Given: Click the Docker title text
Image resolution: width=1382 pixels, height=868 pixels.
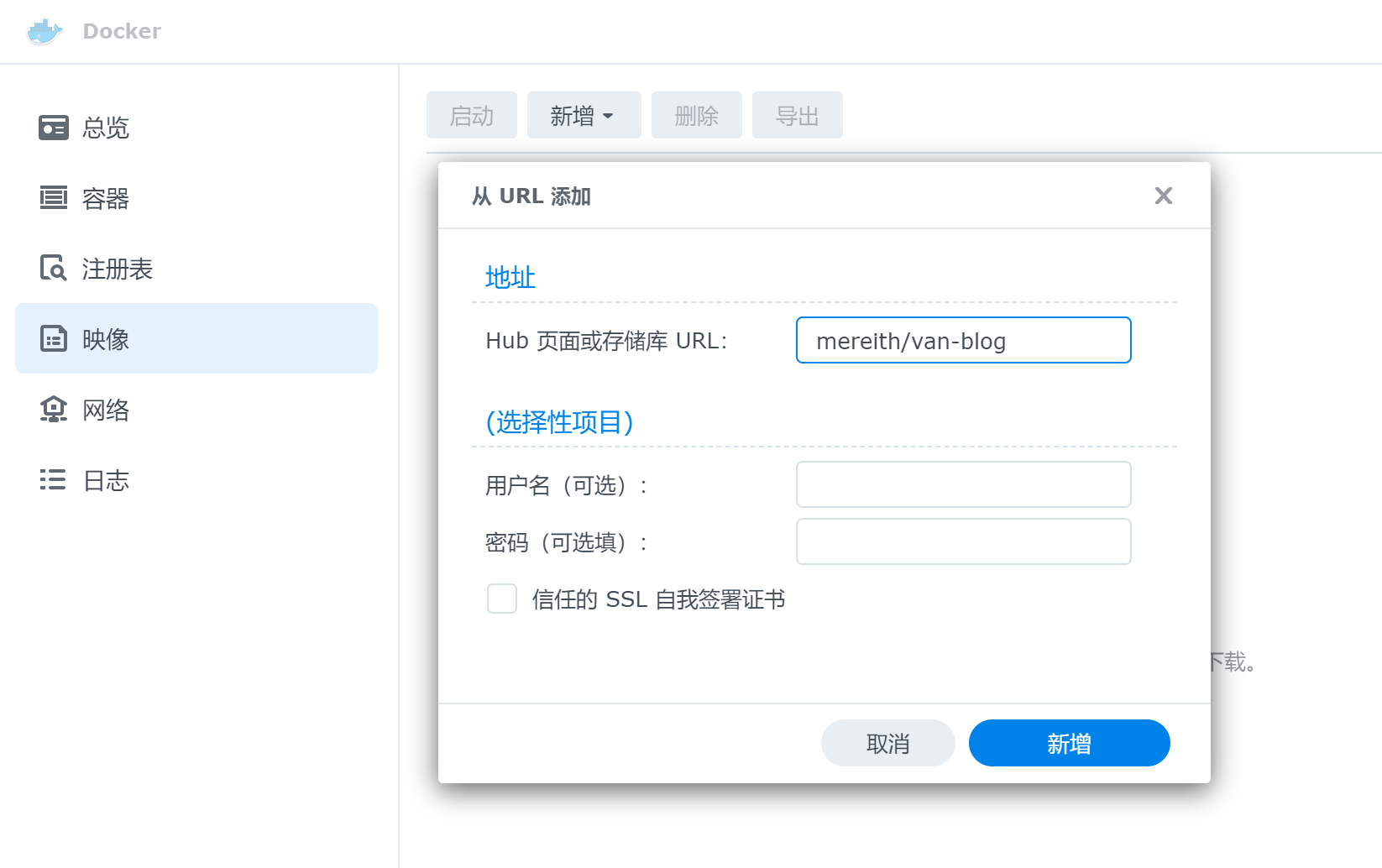Looking at the screenshot, I should (x=122, y=31).
